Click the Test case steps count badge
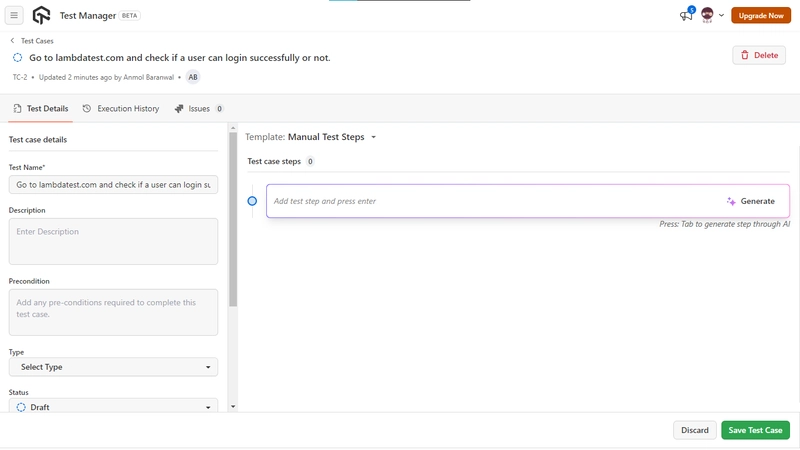This screenshot has width=800, height=450. (x=310, y=161)
